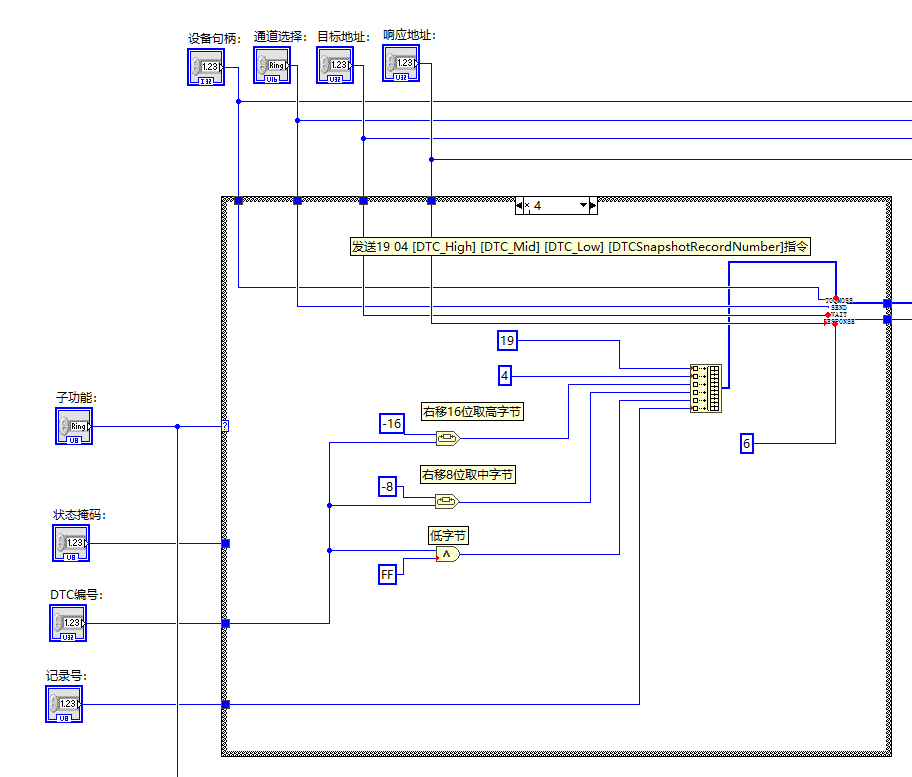Viewport: 912px width, 777px height.
Task: Select the 发送19 04 command comment label
Action: pyautogui.click(x=580, y=247)
